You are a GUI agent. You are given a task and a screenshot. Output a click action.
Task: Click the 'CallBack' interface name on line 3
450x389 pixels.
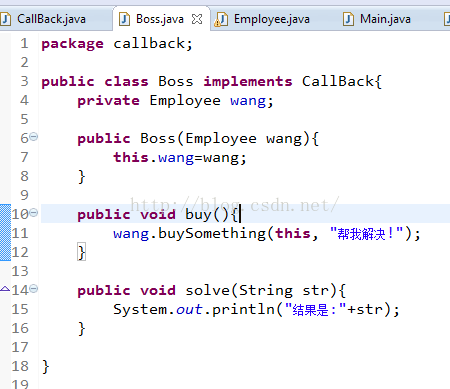click(338, 81)
